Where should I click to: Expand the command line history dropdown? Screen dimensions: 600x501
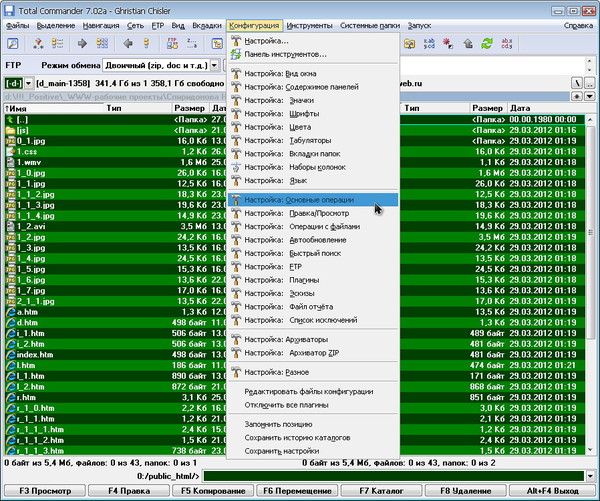(x=590, y=476)
